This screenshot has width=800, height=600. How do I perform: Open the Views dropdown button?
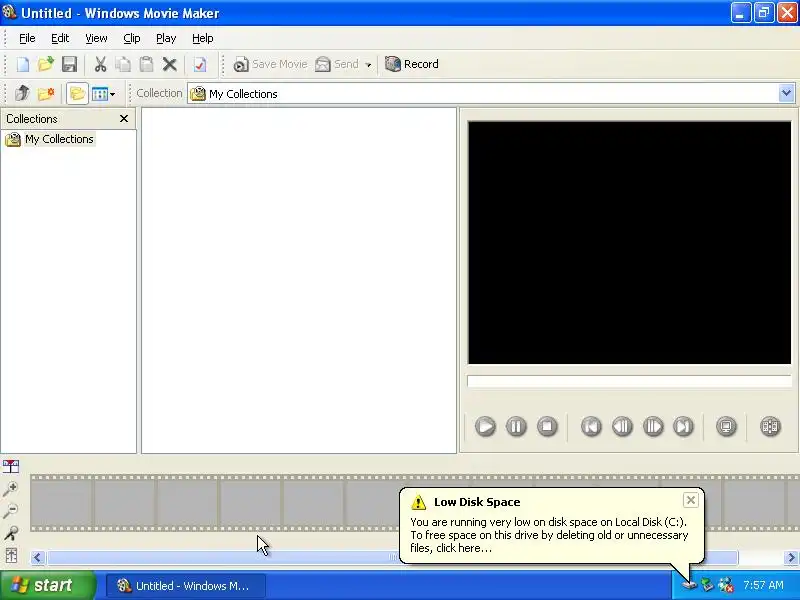(104, 93)
